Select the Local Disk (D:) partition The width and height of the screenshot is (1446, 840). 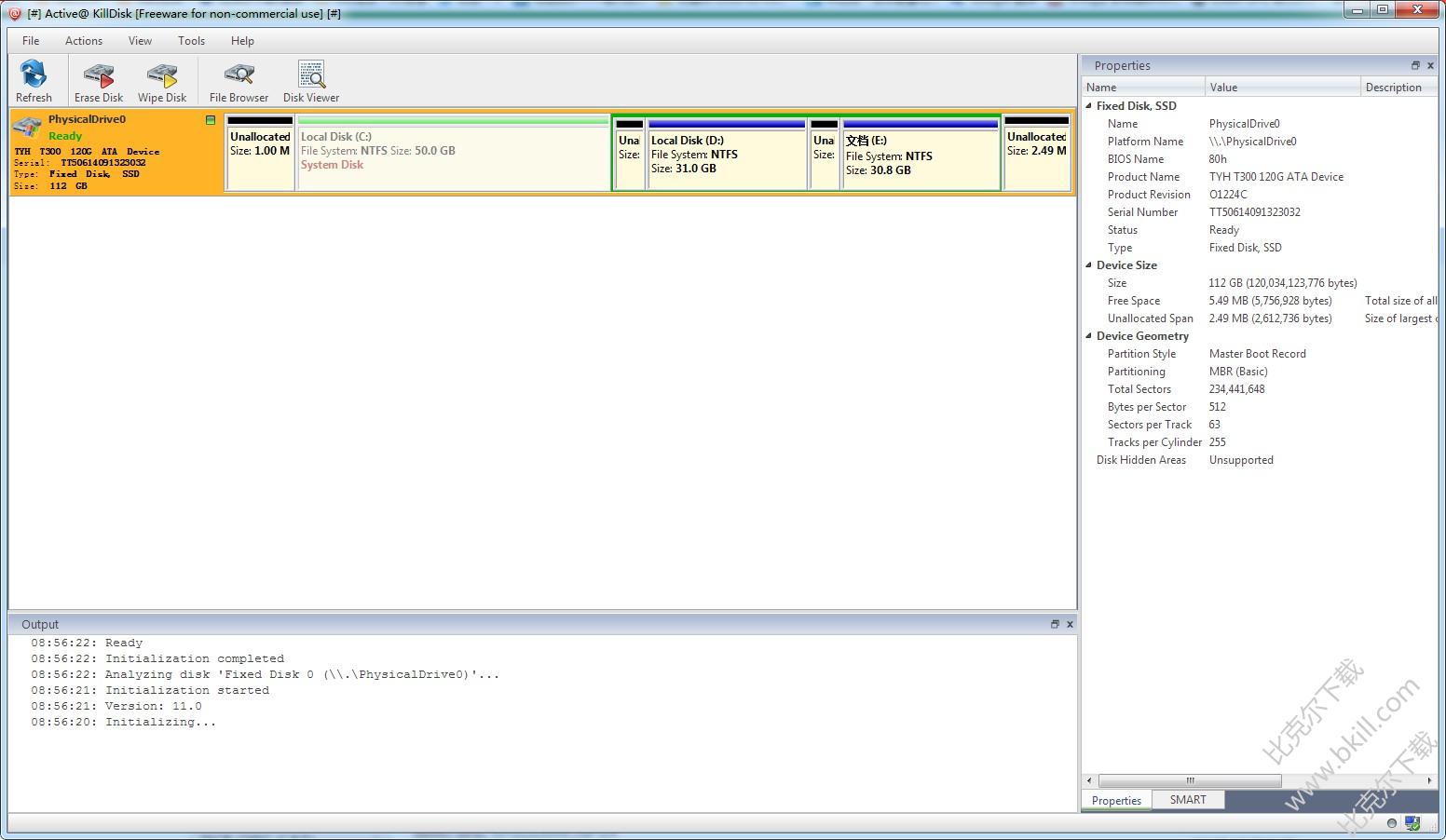[x=726, y=155]
